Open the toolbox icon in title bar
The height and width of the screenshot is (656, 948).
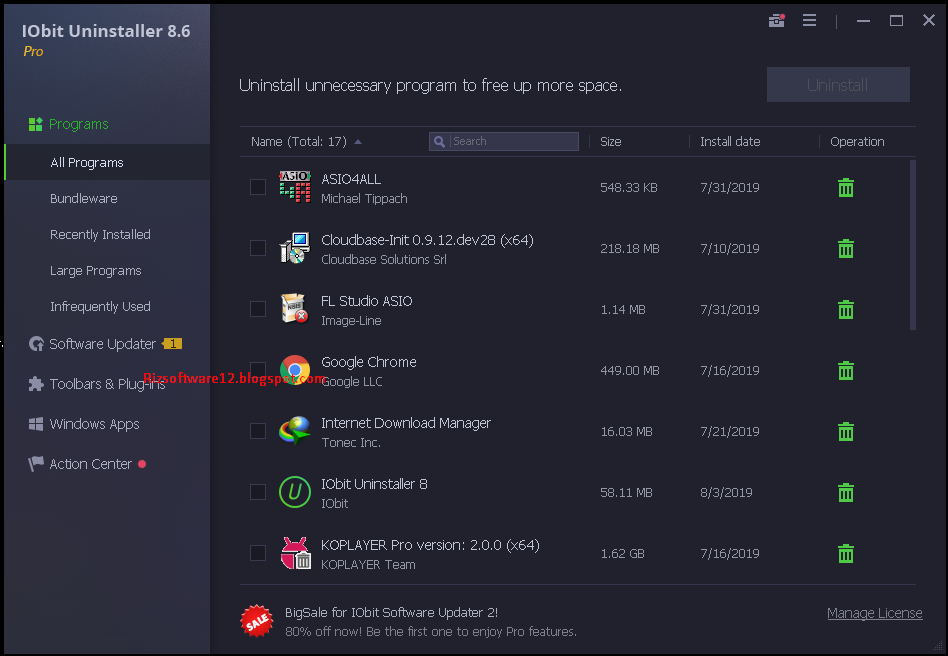click(776, 21)
